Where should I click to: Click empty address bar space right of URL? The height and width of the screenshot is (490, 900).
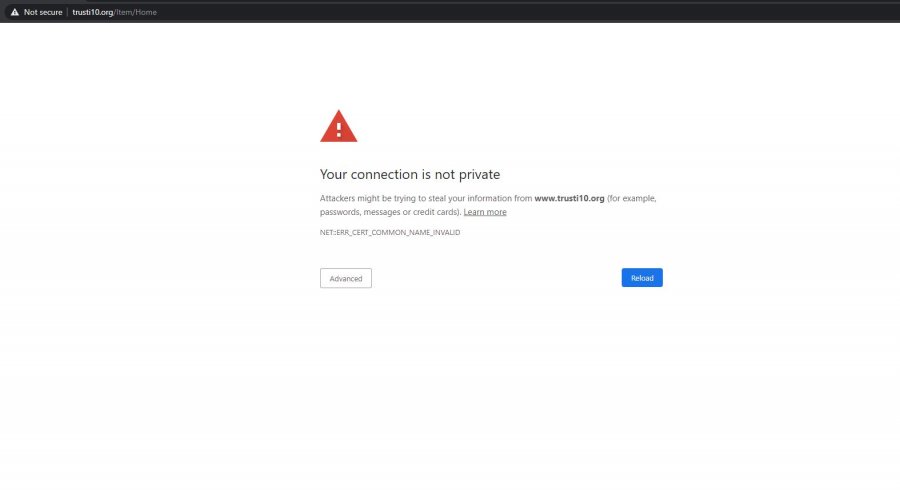[x=500, y=12]
